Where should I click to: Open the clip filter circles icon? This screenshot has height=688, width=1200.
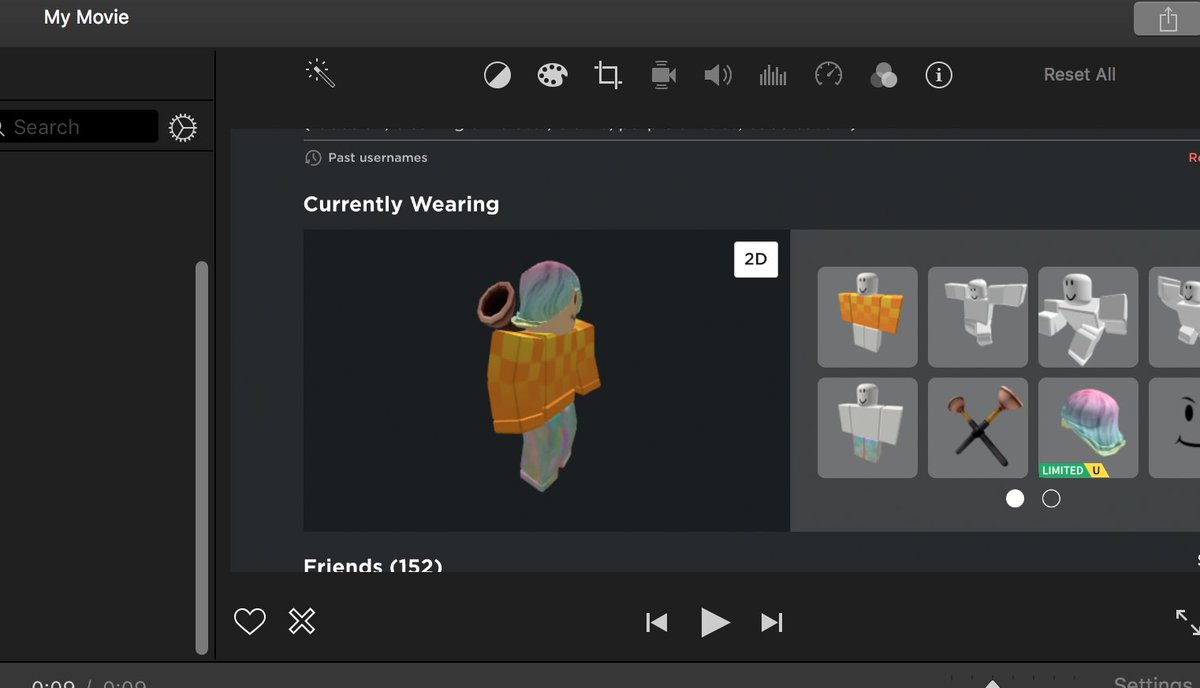pos(883,75)
